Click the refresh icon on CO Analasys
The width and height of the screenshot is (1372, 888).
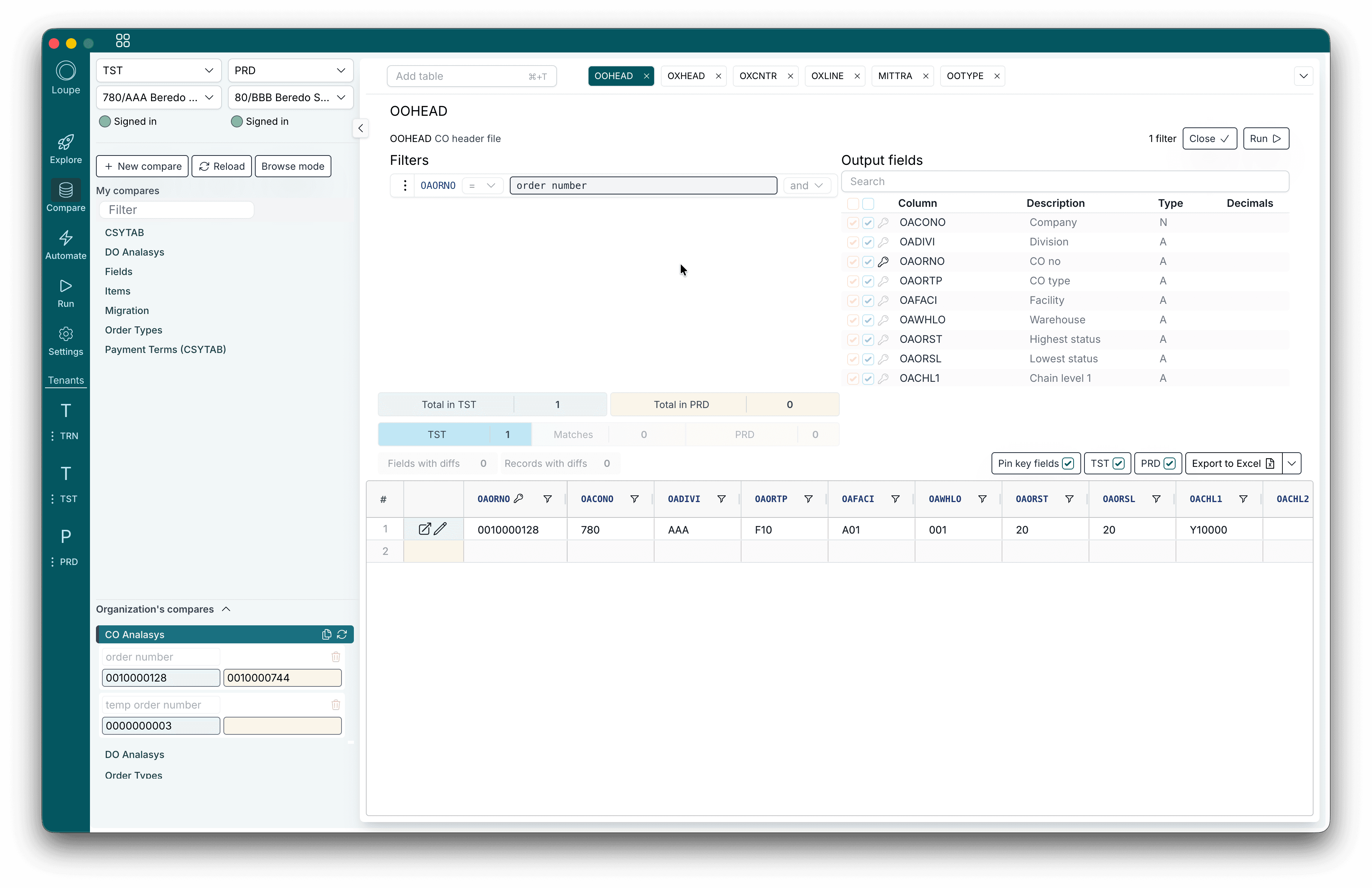pyautogui.click(x=342, y=634)
